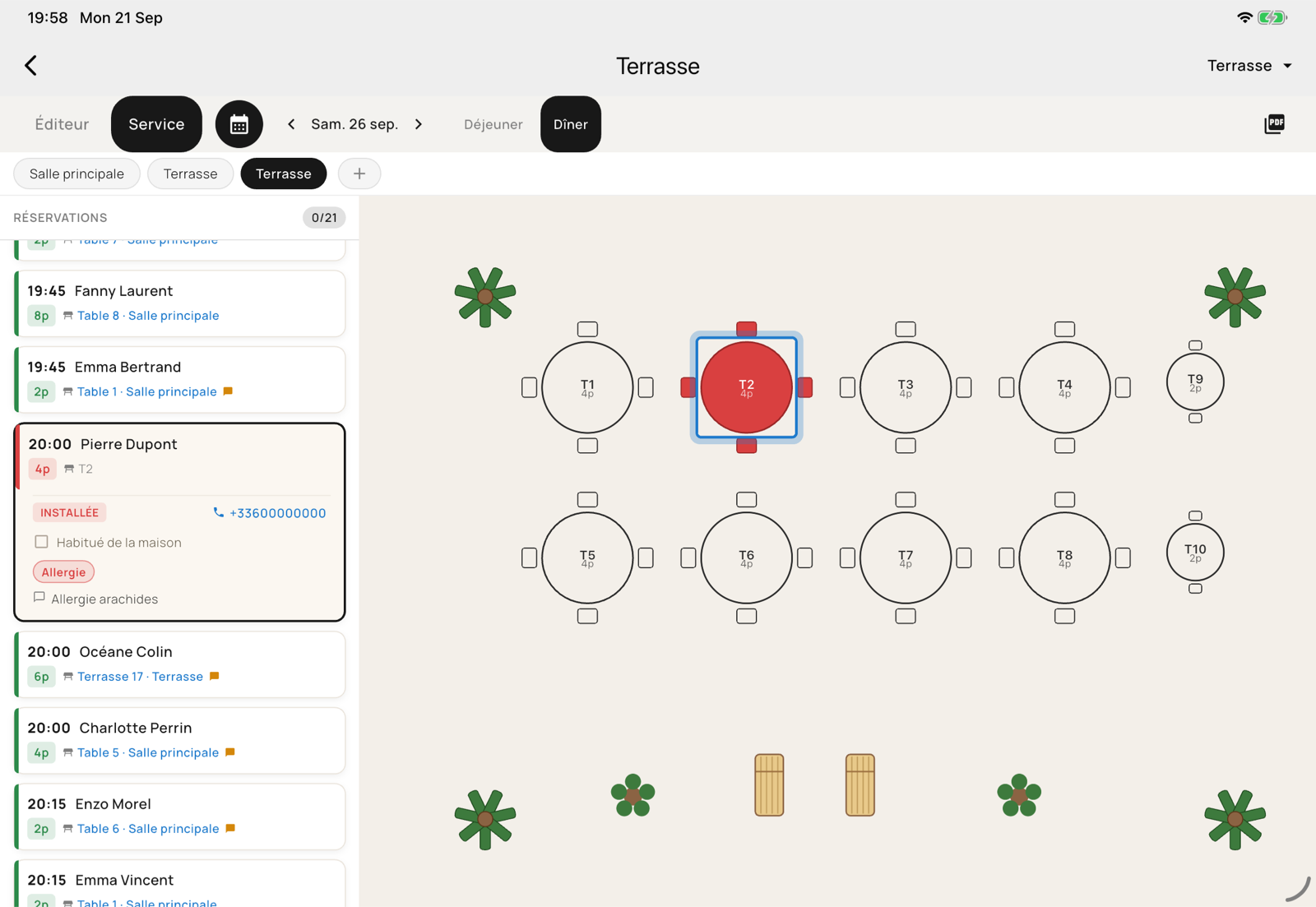Open the Terrasse dropdown at top right
This screenshot has height=907, width=1316.
(1249, 66)
